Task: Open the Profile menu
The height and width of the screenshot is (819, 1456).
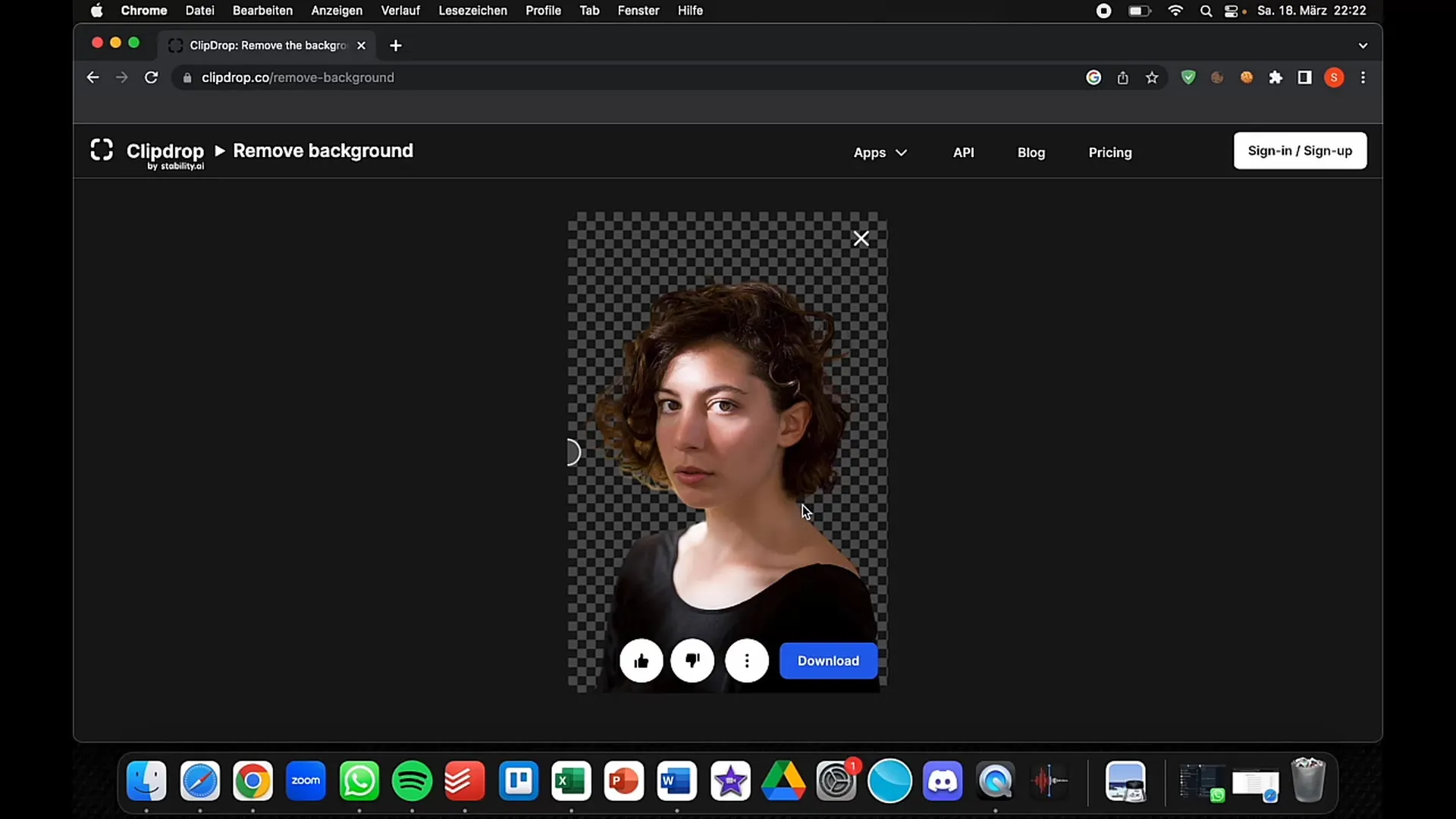Action: coord(543,11)
